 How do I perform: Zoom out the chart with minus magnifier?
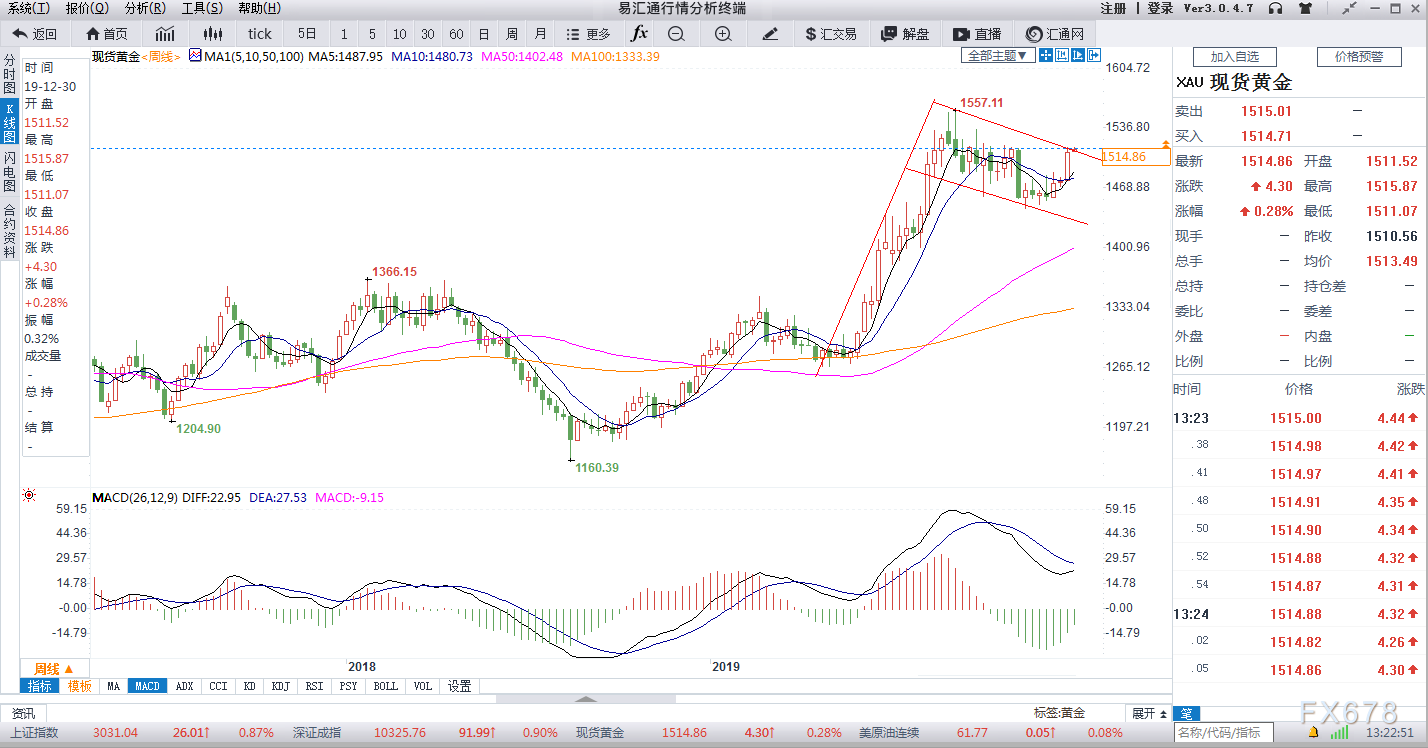[676, 33]
